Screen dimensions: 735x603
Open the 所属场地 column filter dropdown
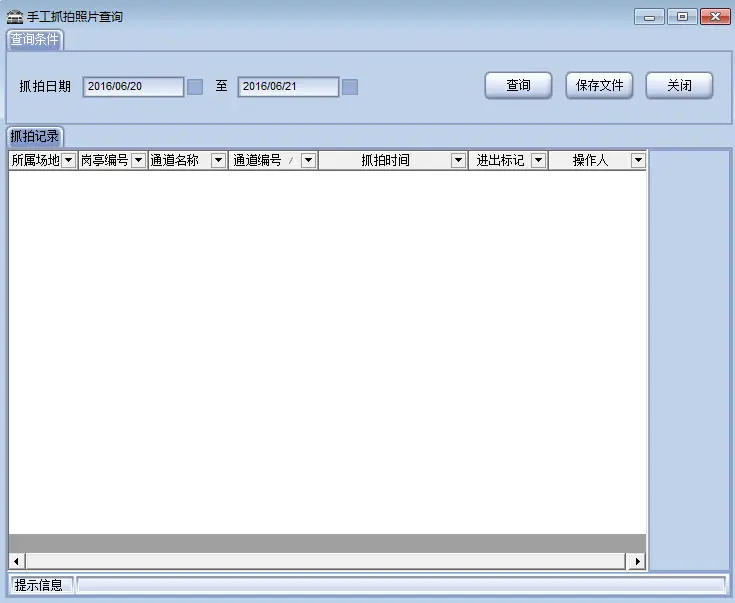coord(68,160)
